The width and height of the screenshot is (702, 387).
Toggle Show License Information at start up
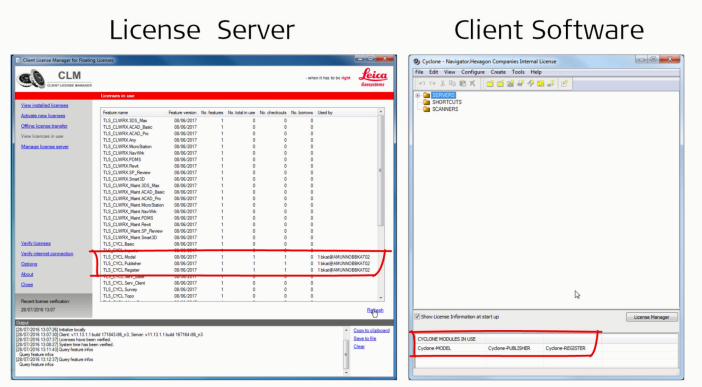417,317
